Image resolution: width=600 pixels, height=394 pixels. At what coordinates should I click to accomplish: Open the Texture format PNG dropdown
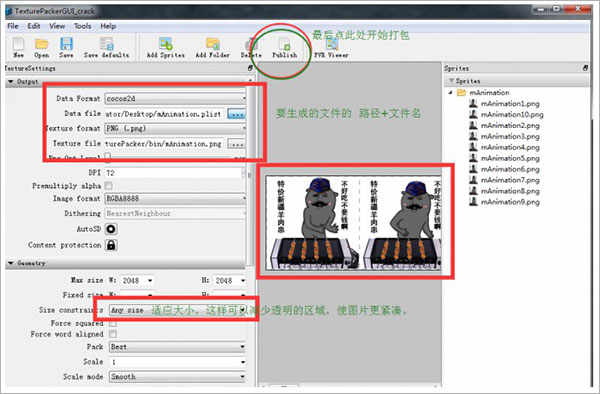175,129
